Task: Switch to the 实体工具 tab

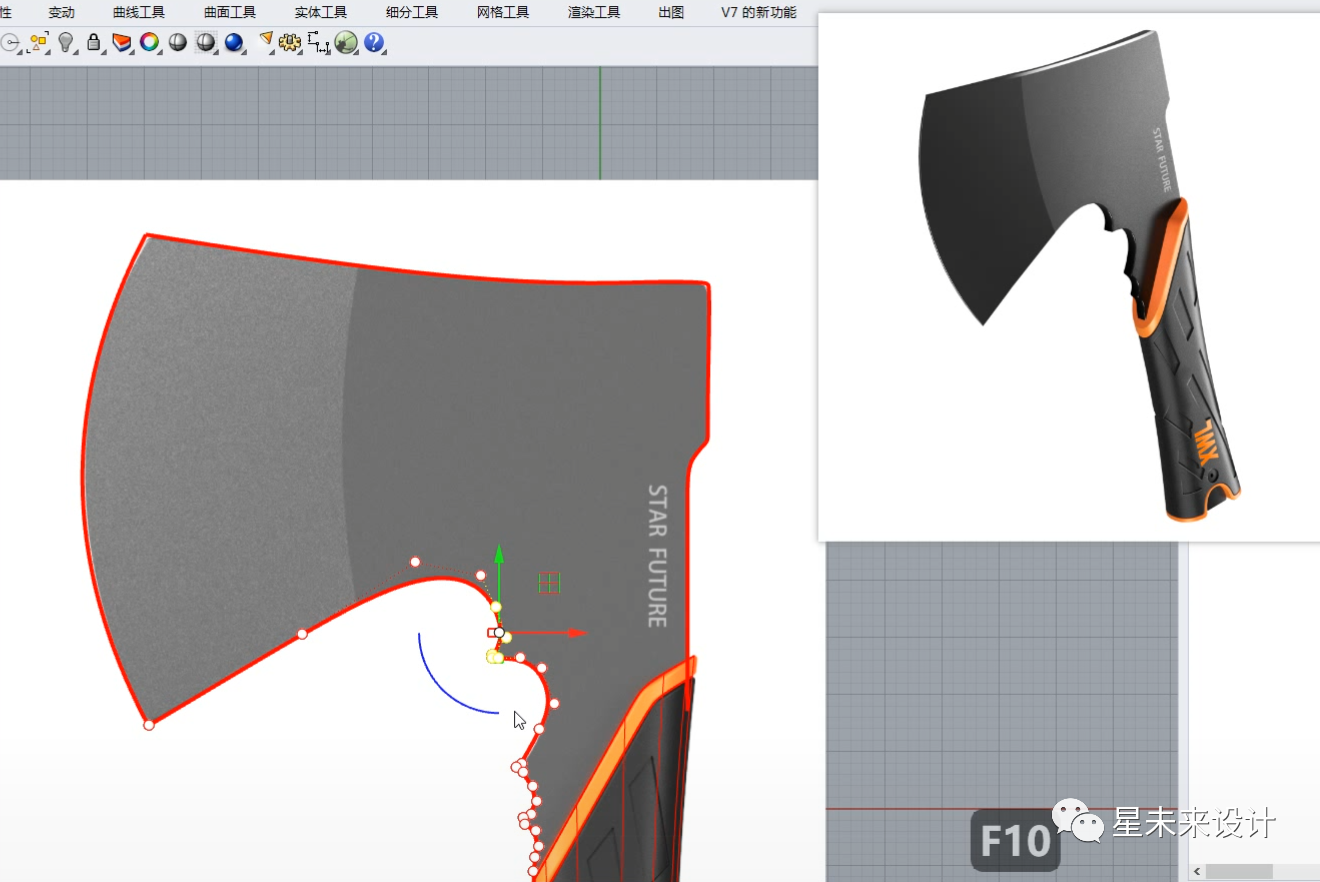Action: tap(321, 12)
